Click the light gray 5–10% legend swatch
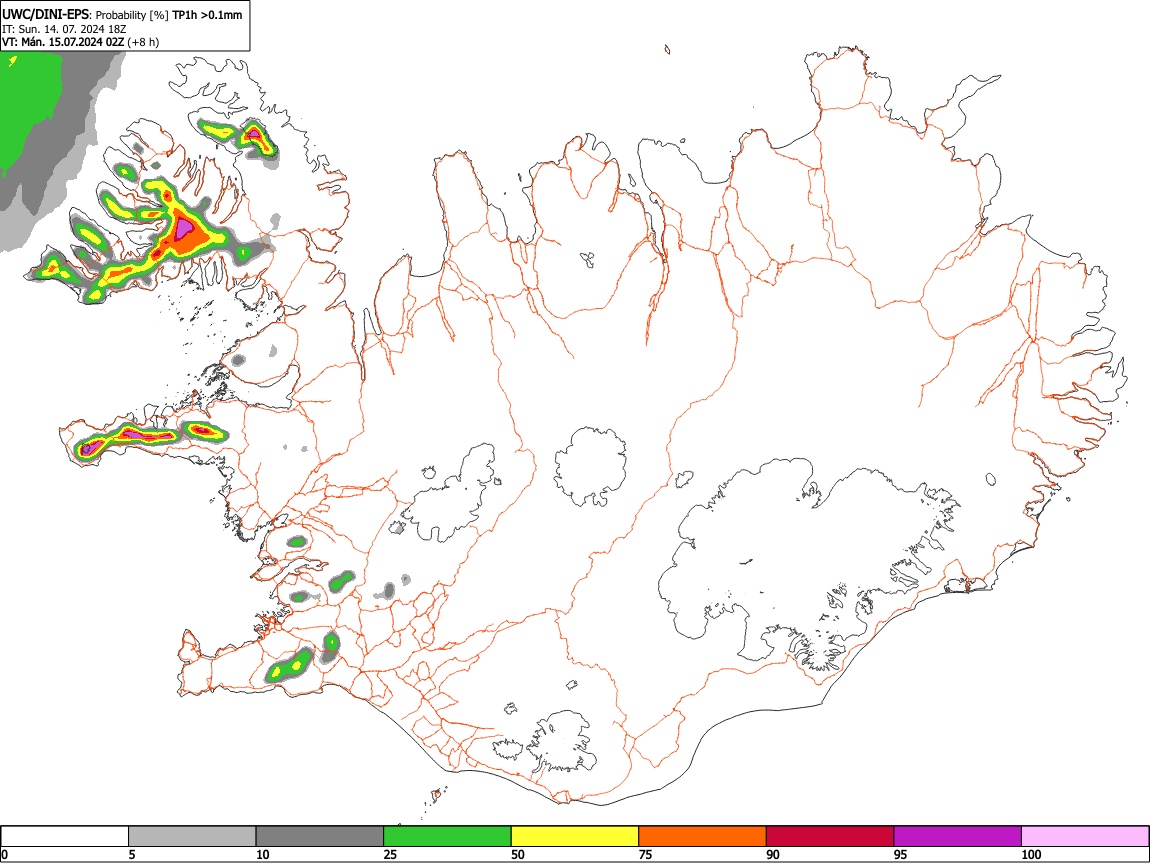 (192, 837)
